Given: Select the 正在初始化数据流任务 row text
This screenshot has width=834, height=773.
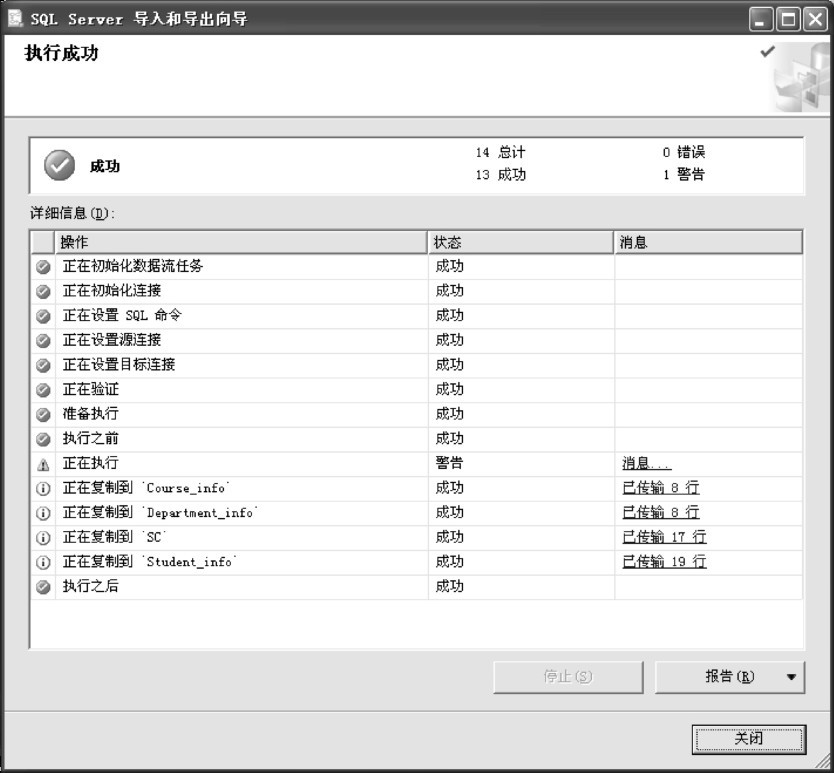Looking at the screenshot, I should tap(133, 266).
